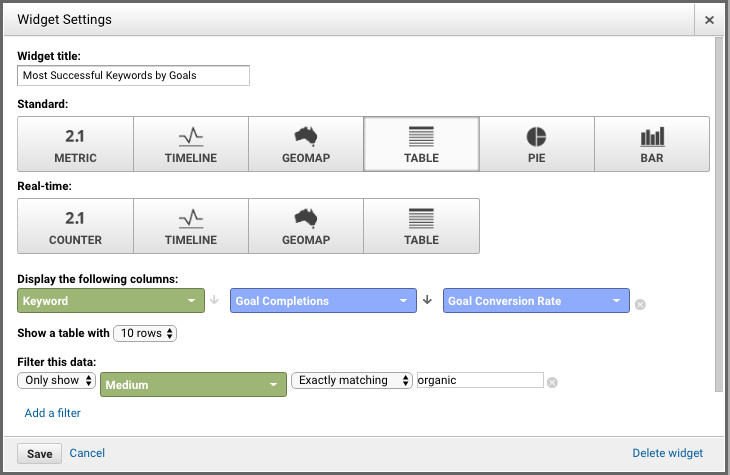The image size is (730, 475).
Task: Select the BAR chart widget type
Action: point(652,144)
